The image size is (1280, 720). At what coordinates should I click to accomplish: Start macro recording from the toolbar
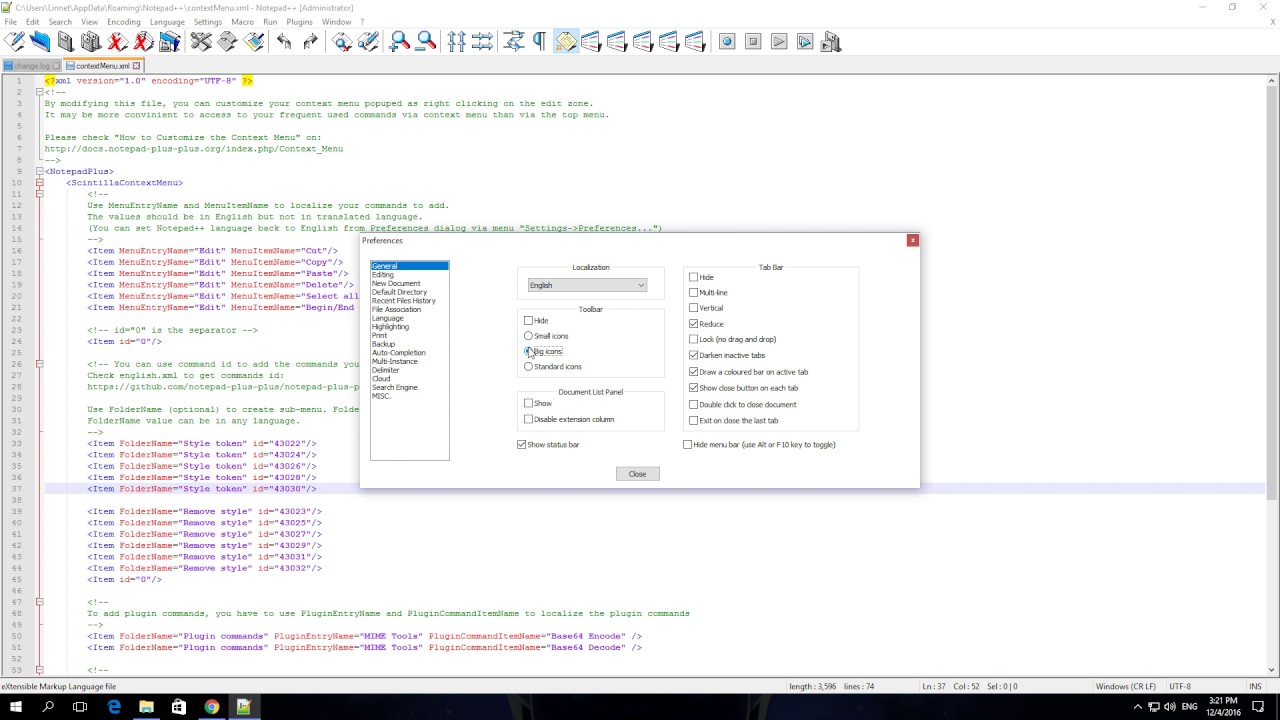click(726, 41)
